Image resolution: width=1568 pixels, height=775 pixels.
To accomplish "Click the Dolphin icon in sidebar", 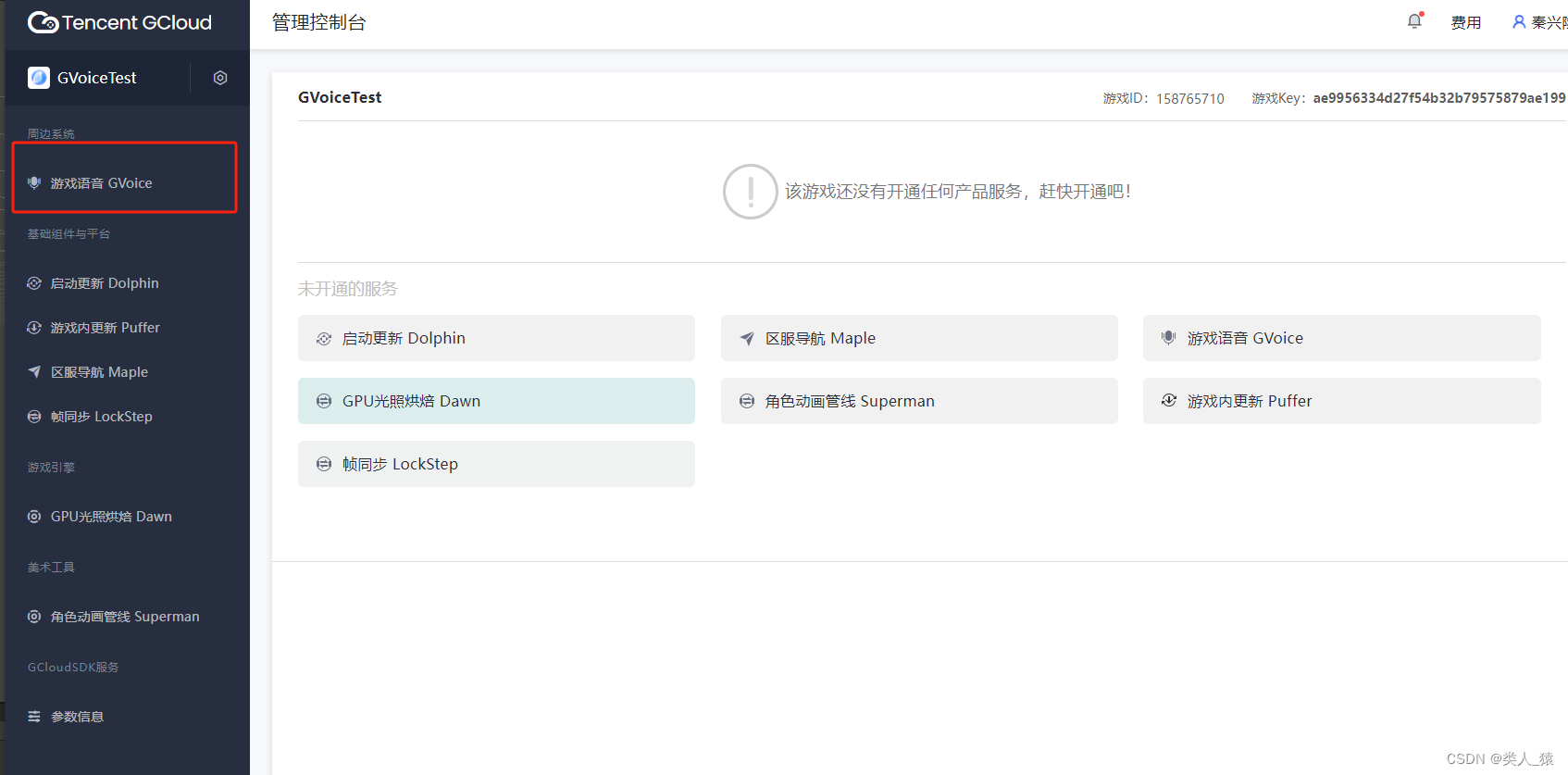I will tap(34, 283).
